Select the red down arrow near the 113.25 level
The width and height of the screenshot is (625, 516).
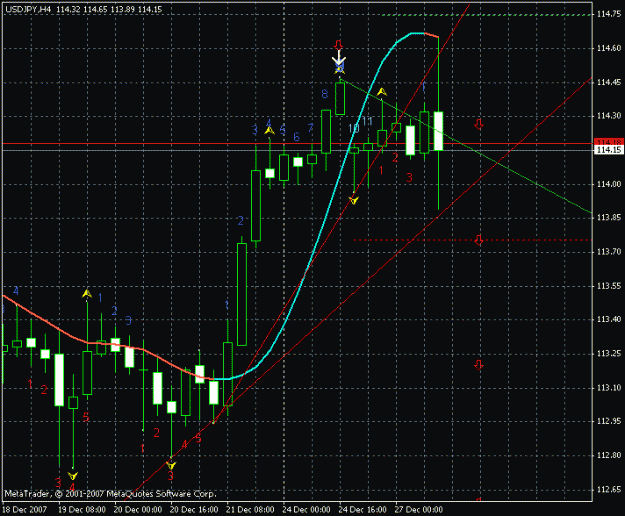479,364
